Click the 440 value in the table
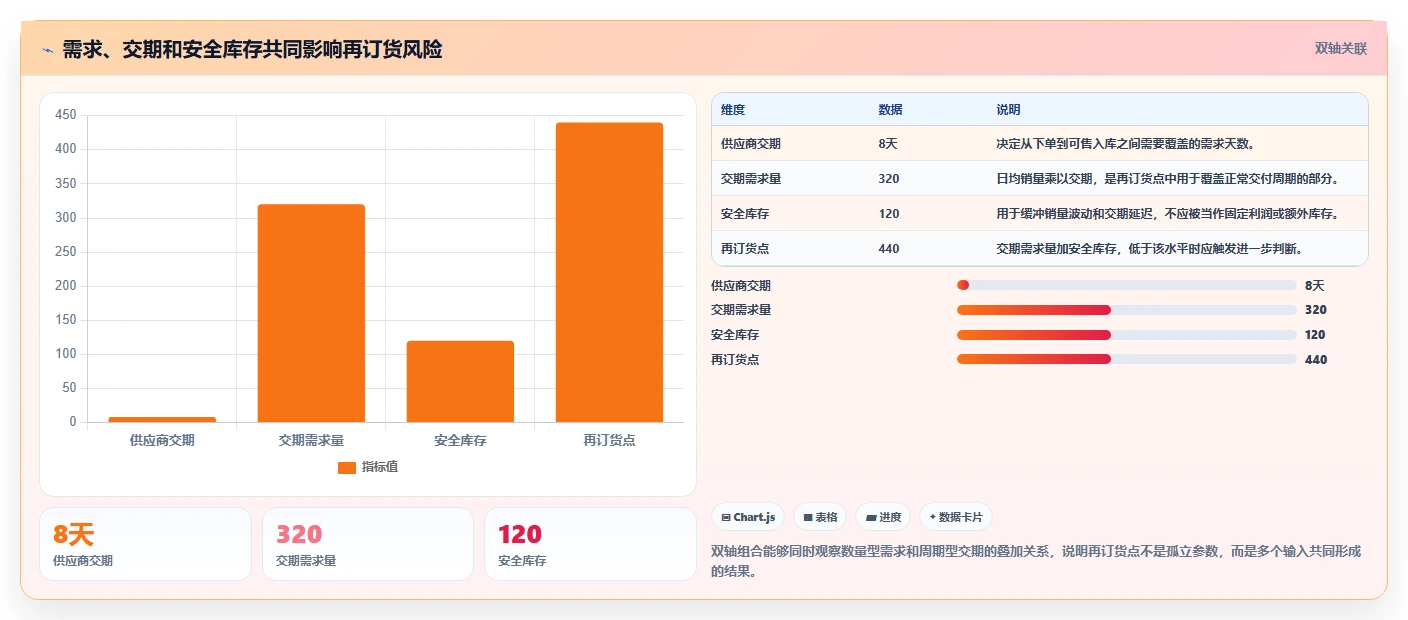1408x620 pixels. coord(889,249)
